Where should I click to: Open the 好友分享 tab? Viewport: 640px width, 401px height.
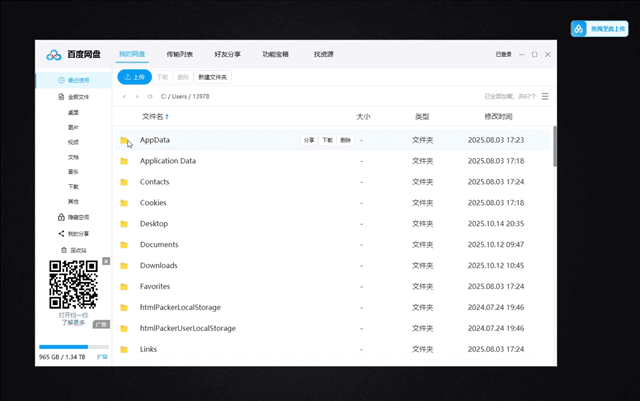tap(227, 54)
